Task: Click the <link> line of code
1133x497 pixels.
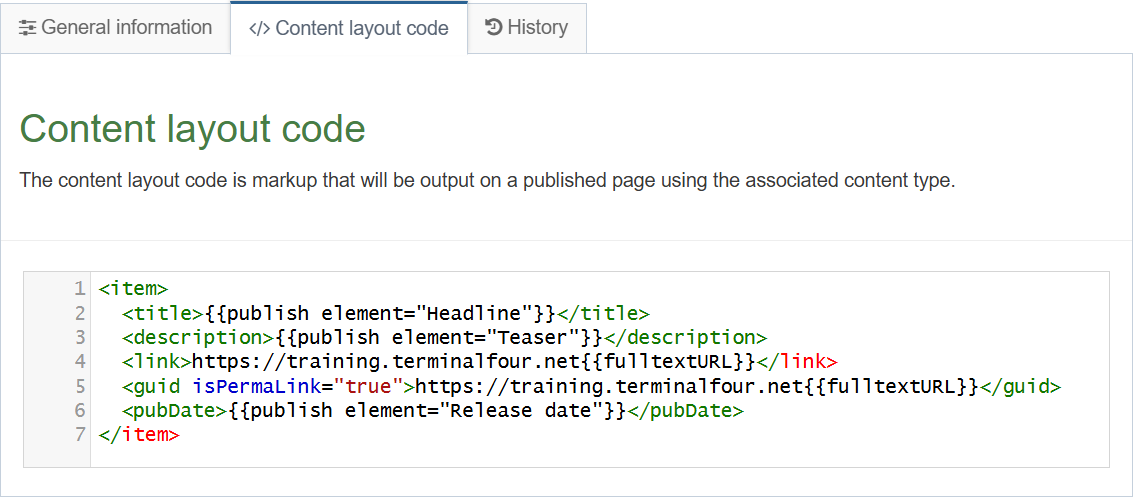Action: (x=480, y=361)
